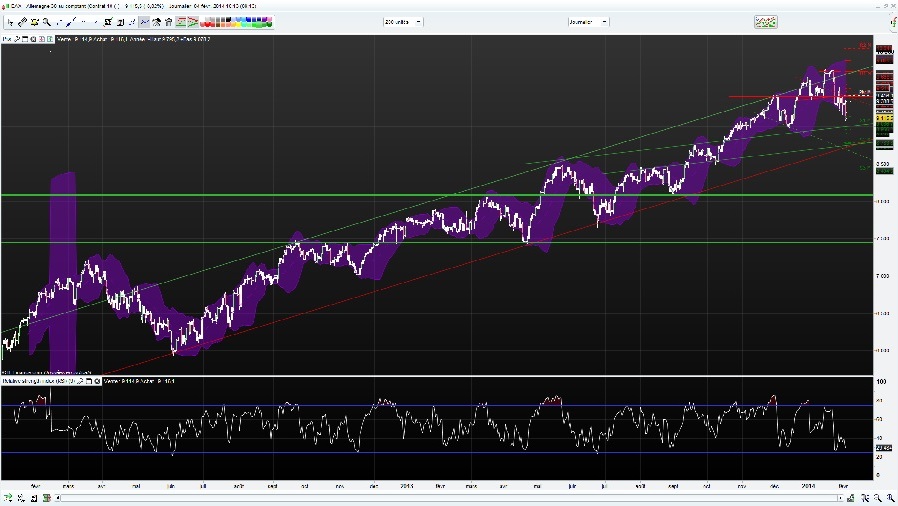The width and height of the screenshot is (898, 506).
Task: Select the eraser tool in the toolbar
Action: 22,22
